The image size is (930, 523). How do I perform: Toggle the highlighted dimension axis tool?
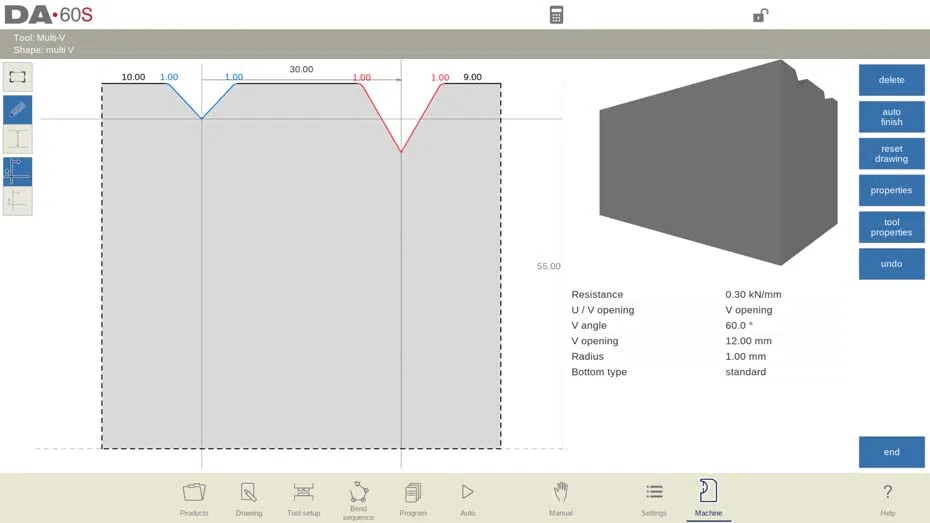tap(18, 172)
